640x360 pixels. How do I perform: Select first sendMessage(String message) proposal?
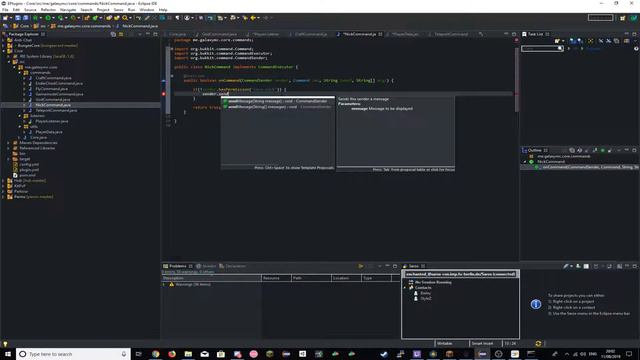[x=278, y=101]
